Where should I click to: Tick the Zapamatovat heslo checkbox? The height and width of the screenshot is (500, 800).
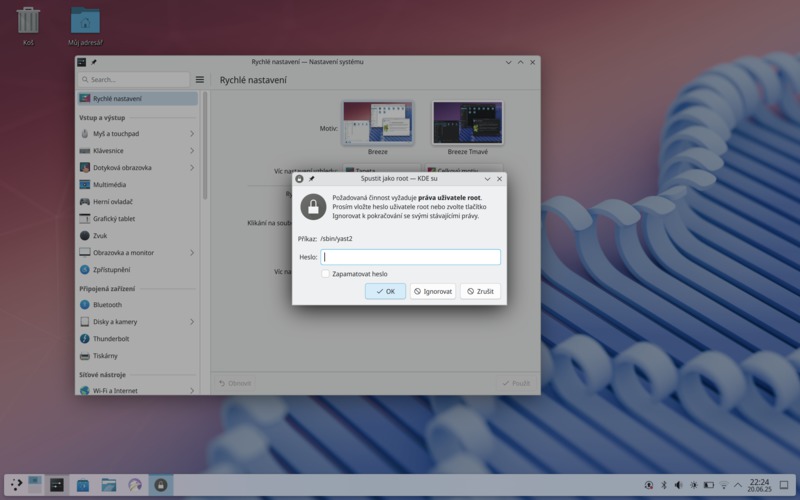click(326, 273)
